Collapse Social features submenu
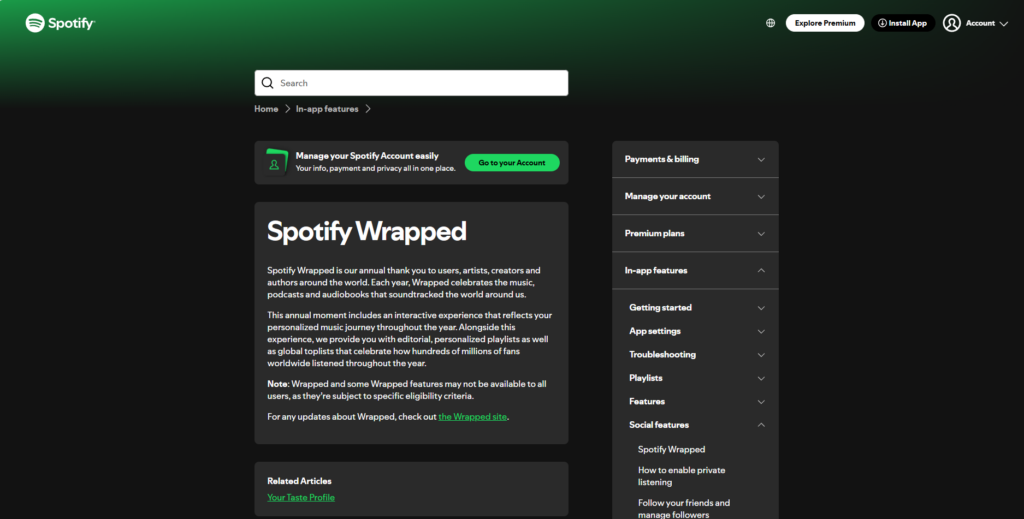 [696, 425]
